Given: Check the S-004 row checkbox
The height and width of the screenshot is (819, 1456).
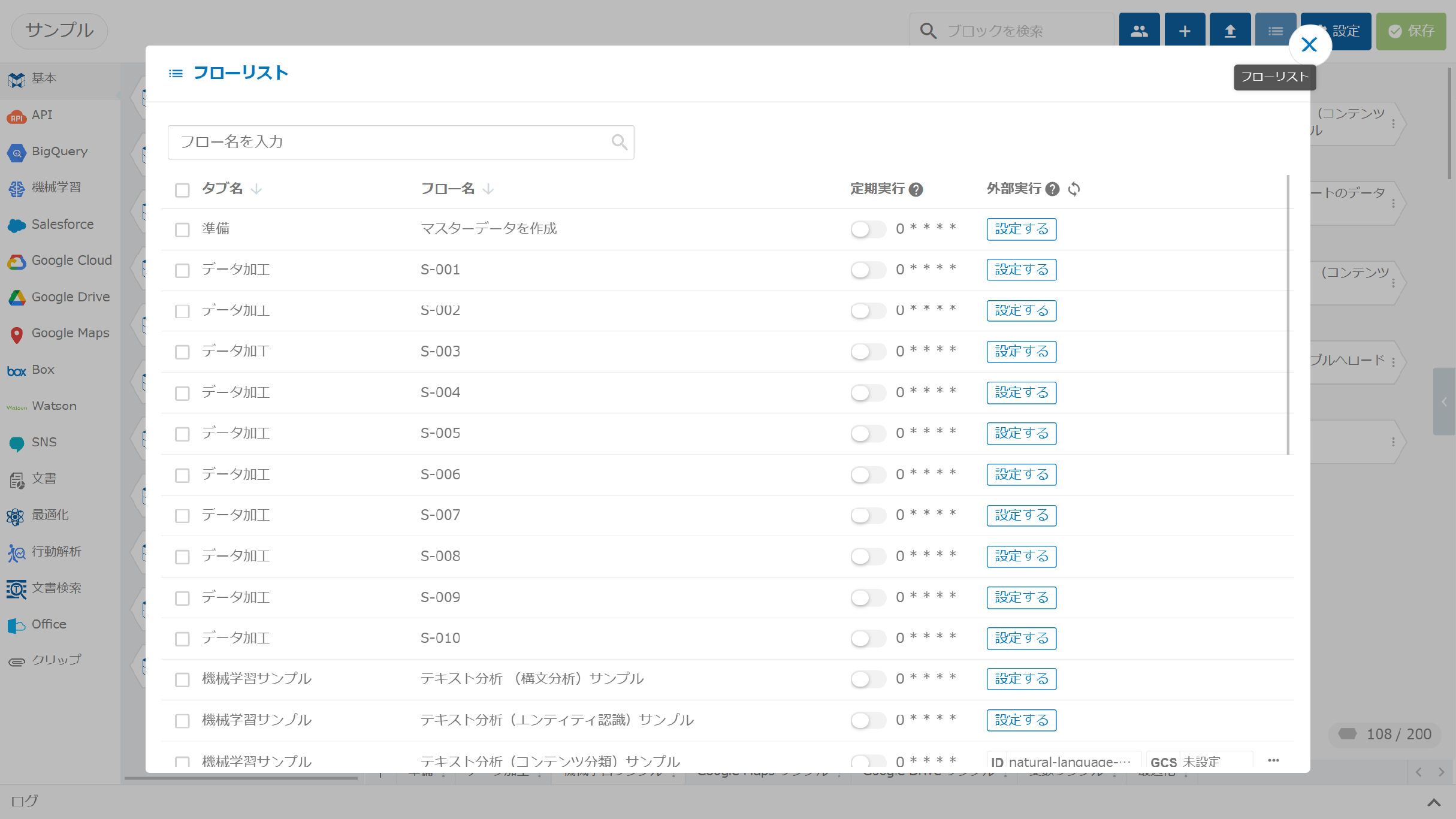Looking at the screenshot, I should coord(182,393).
